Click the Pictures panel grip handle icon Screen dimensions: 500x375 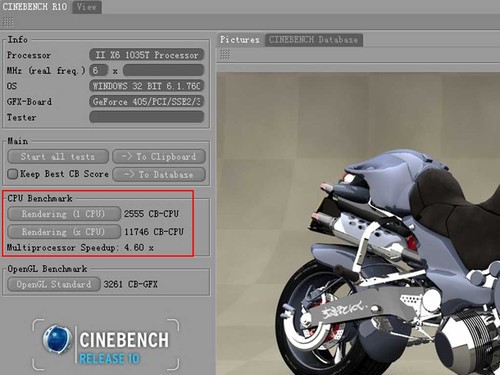click(225, 55)
